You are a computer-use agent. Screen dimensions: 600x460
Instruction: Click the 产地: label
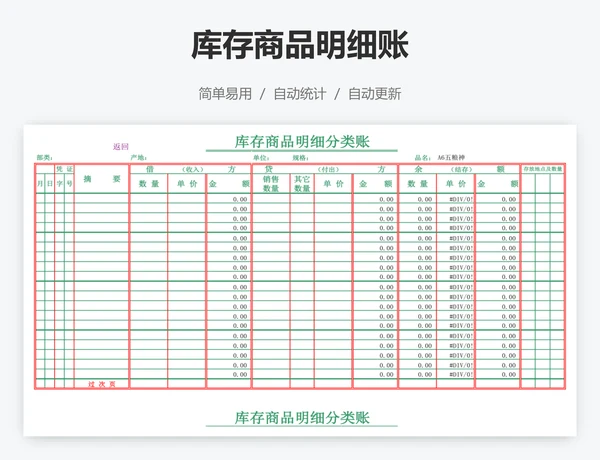(139, 158)
